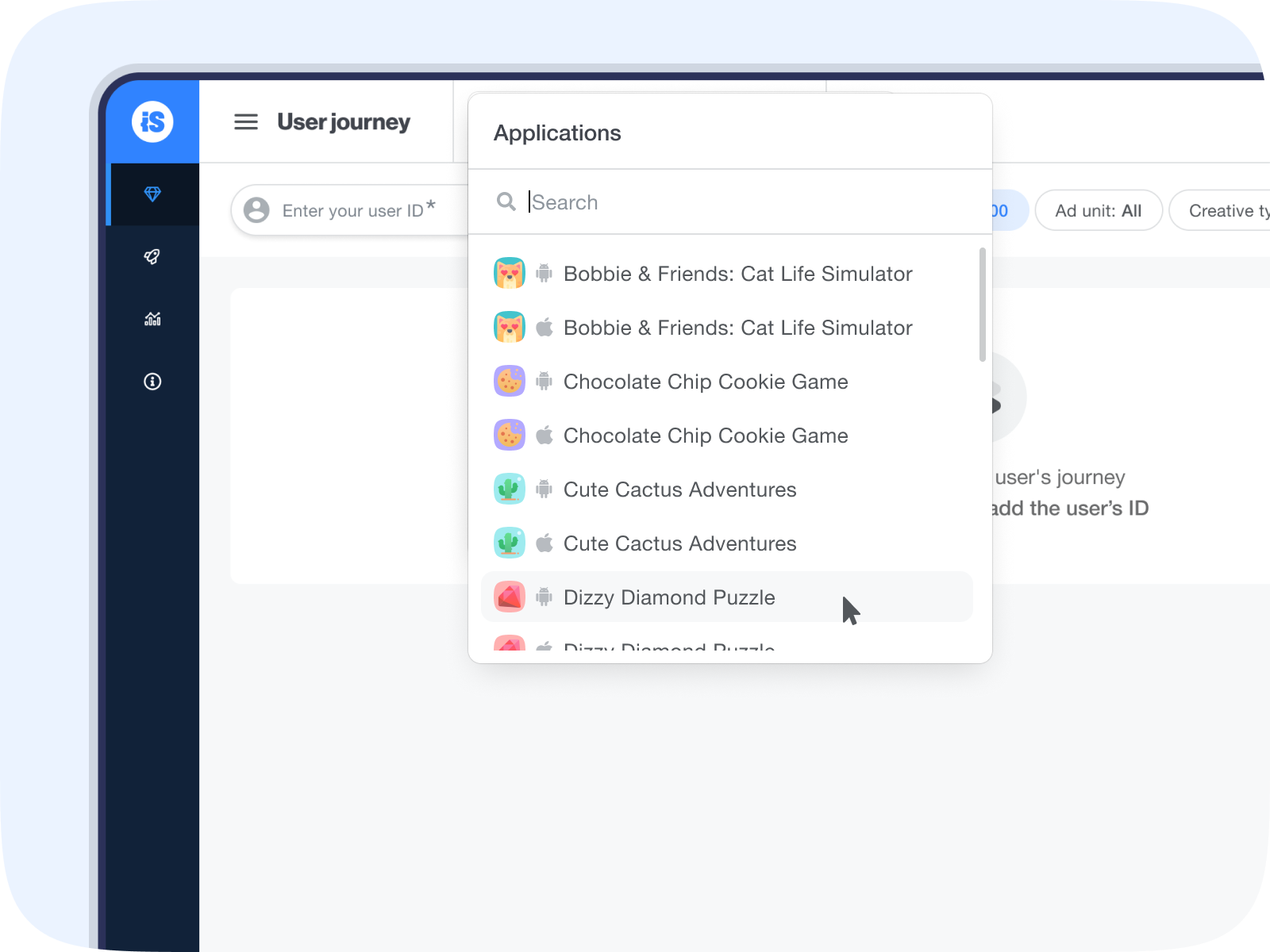Select Dizzy Diamond Puzzle Android
This screenshot has width=1270, height=952.
tap(726, 597)
